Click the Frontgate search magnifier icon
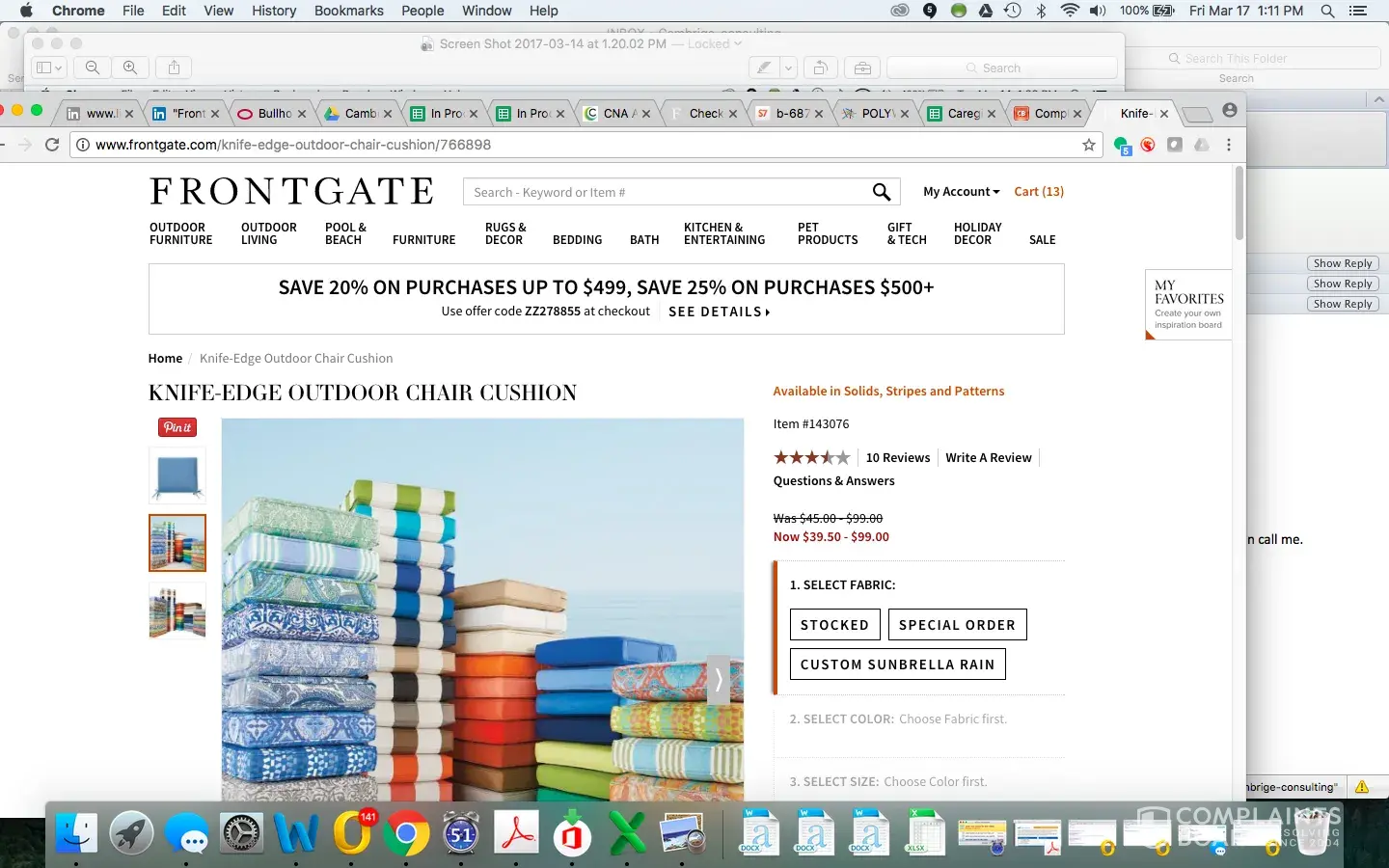The height and width of the screenshot is (868, 1389). click(x=882, y=192)
